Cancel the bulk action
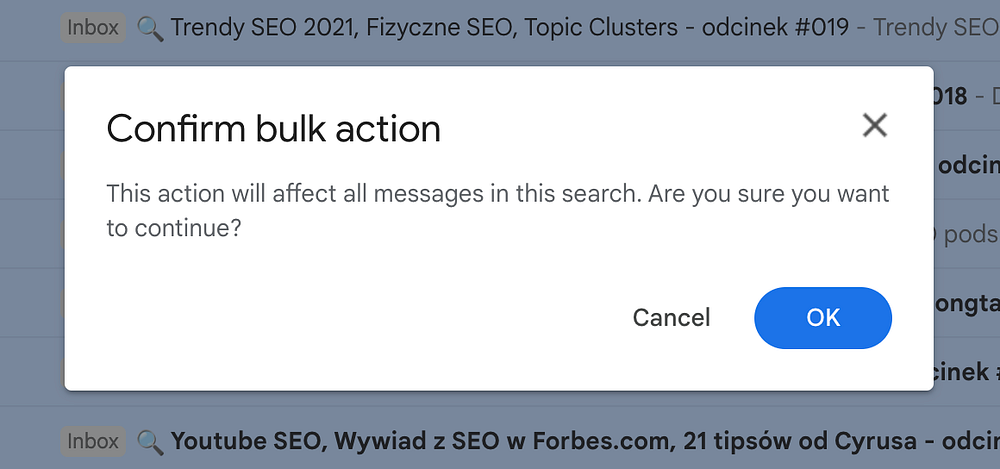 point(671,318)
